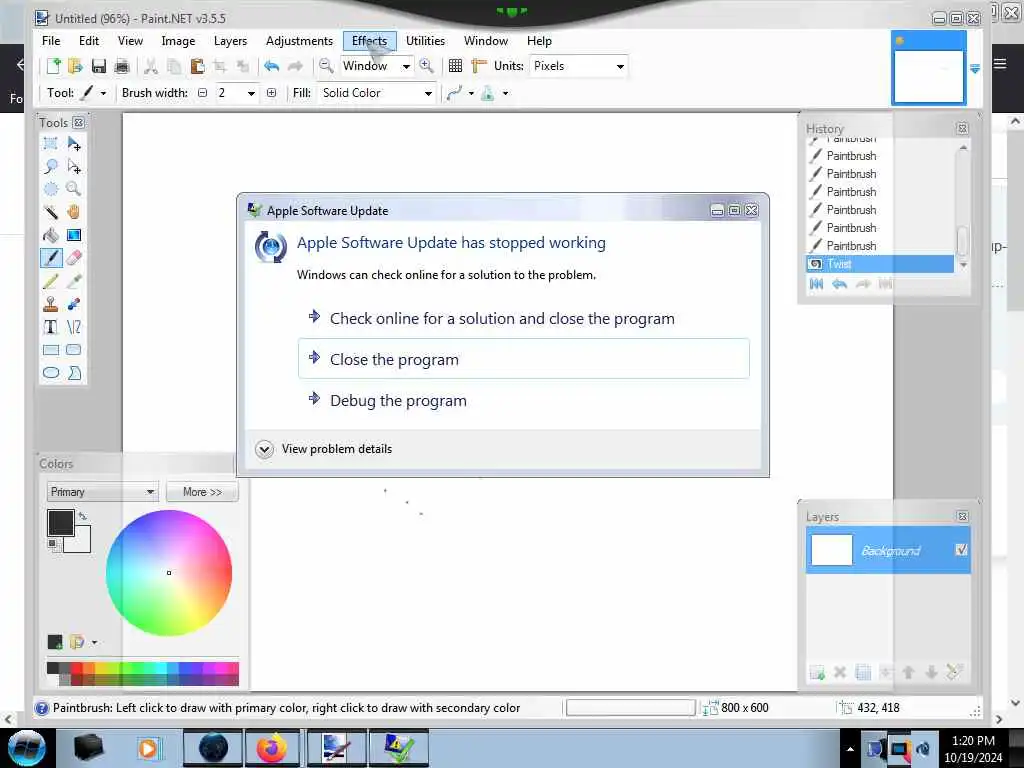Screen dimensions: 1024x768
Task: Click the New image toolbar icon
Action: tap(53, 66)
